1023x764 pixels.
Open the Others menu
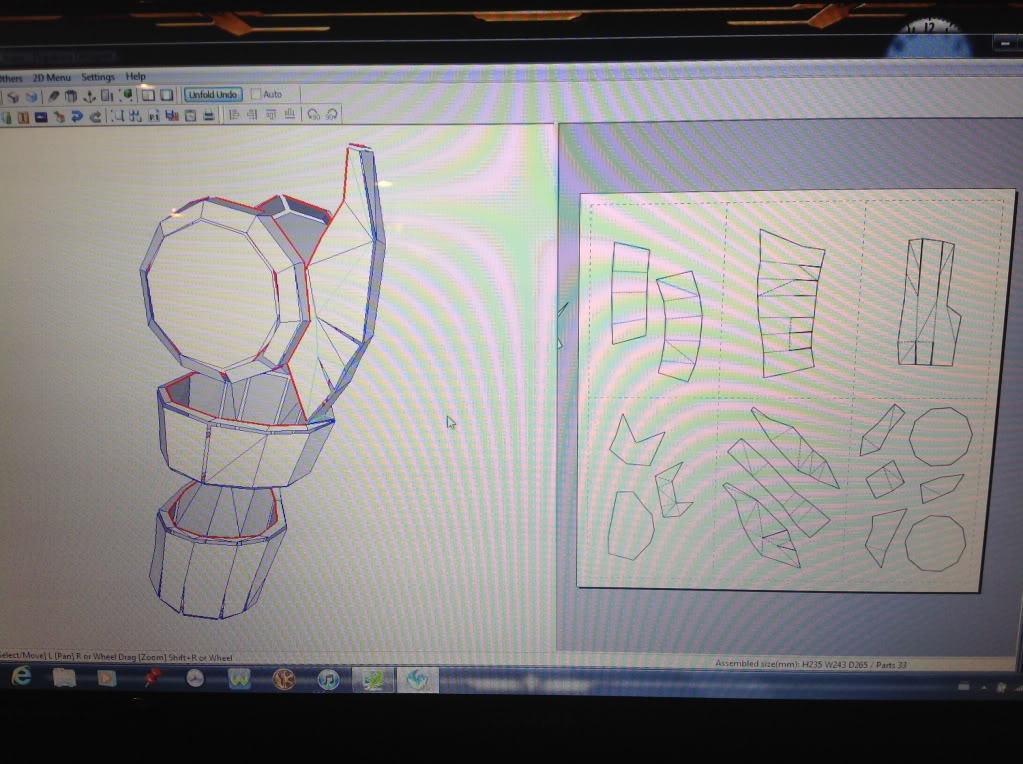(x=10, y=78)
